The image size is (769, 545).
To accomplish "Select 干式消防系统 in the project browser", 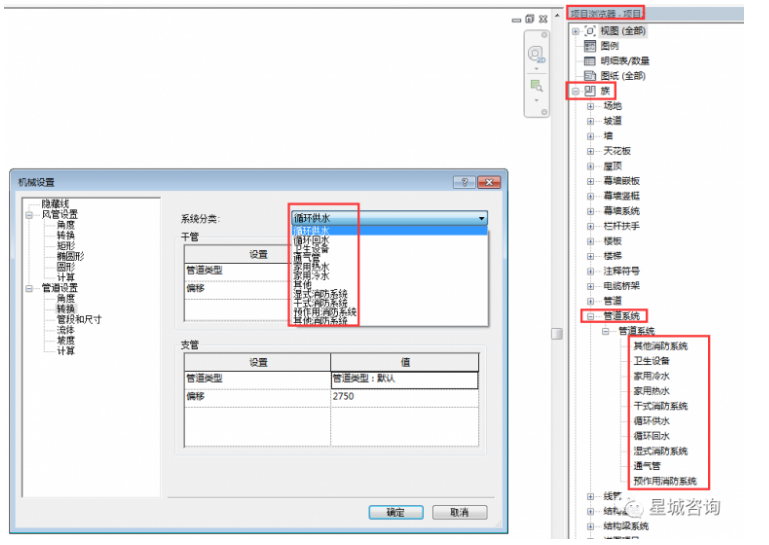I will coord(660,406).
